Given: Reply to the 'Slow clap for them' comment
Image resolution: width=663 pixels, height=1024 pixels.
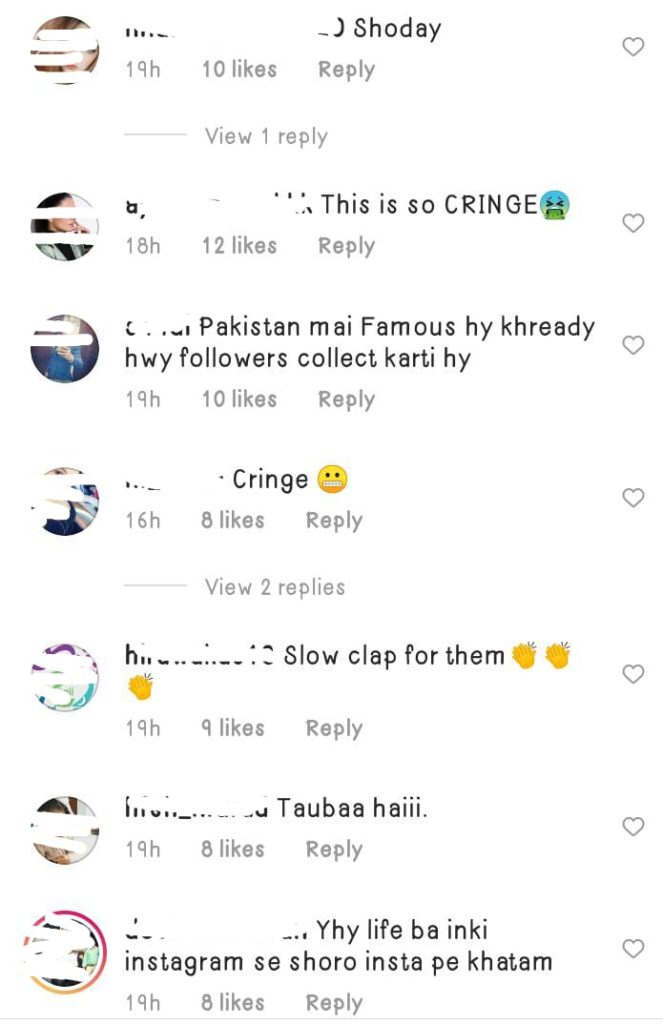Looking at the screenshot, I should (x=334, y=729).
